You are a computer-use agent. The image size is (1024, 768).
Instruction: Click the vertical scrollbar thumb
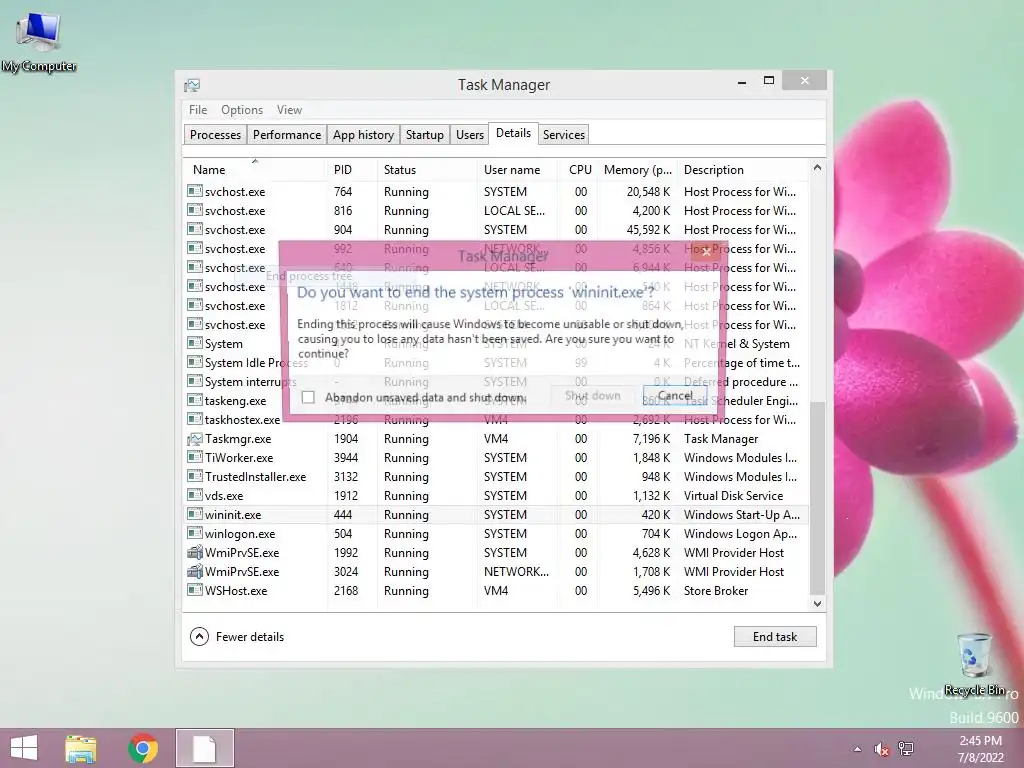817,498
